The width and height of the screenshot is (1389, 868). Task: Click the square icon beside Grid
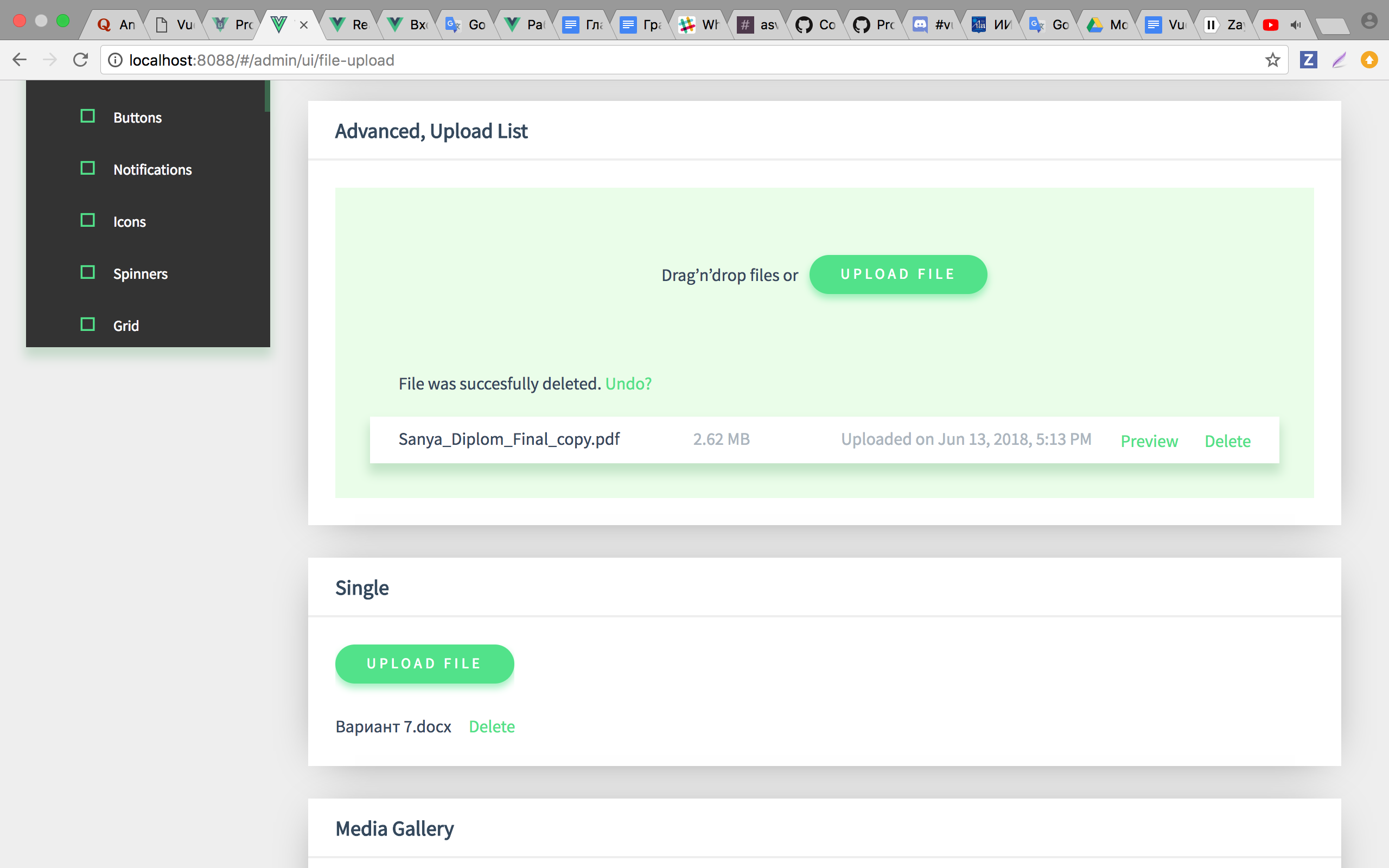tap(88, 325)
